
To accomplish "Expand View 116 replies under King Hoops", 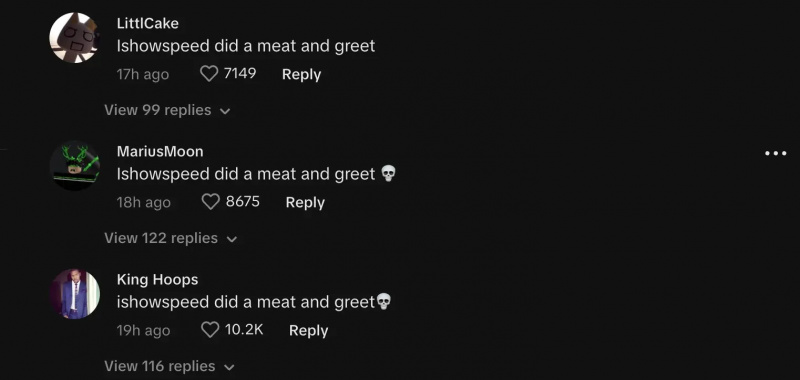I will 169,366.
